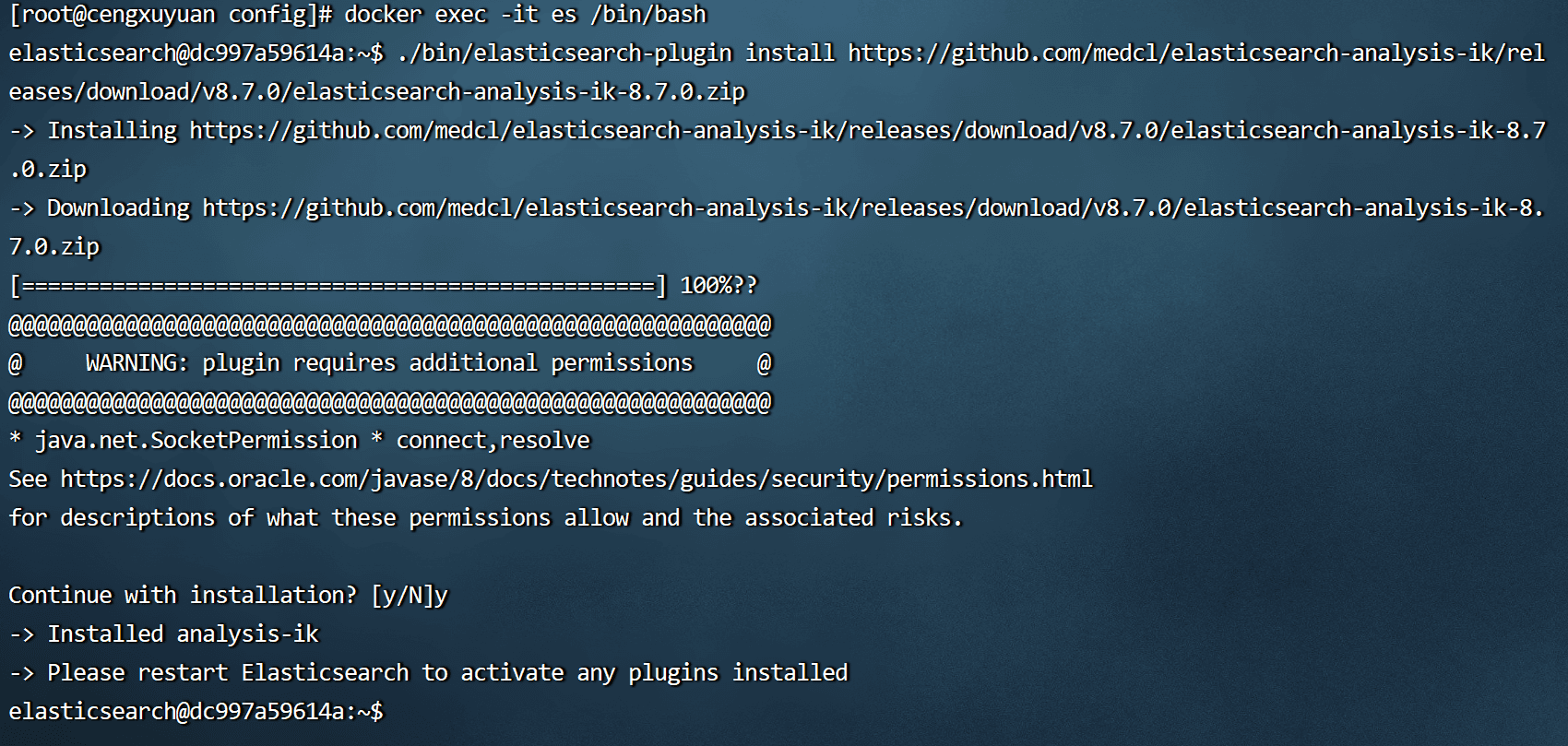Click 'Installed analysis-ik' output line
Screen dimensions: 1568x746
click(164, 634)
